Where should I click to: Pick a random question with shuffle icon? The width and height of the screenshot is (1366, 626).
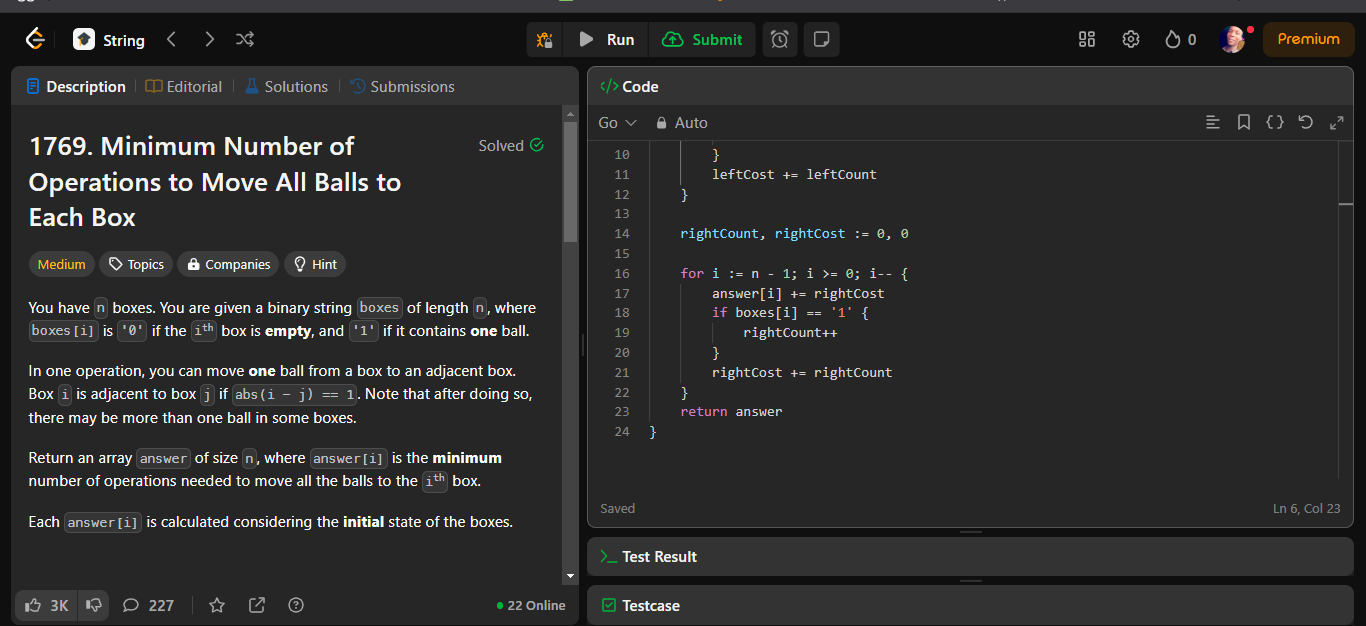click(244, 39)
